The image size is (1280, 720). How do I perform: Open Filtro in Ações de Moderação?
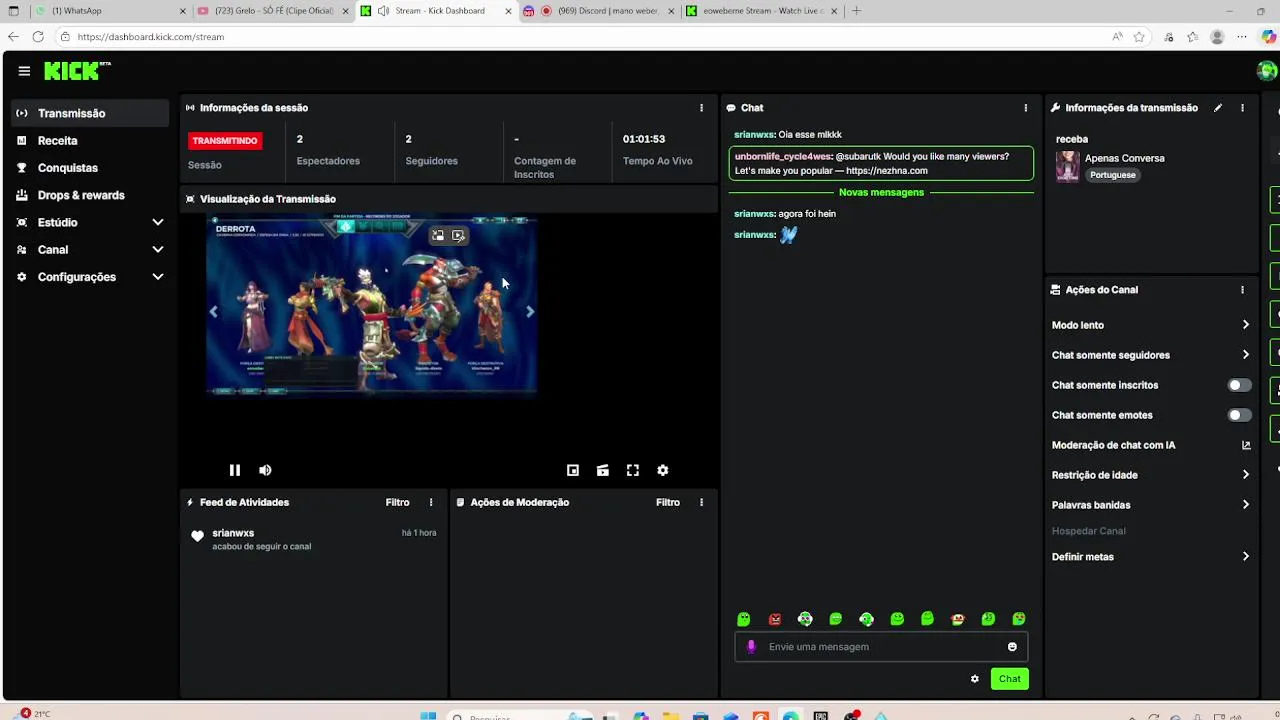[x=668, y=503]
